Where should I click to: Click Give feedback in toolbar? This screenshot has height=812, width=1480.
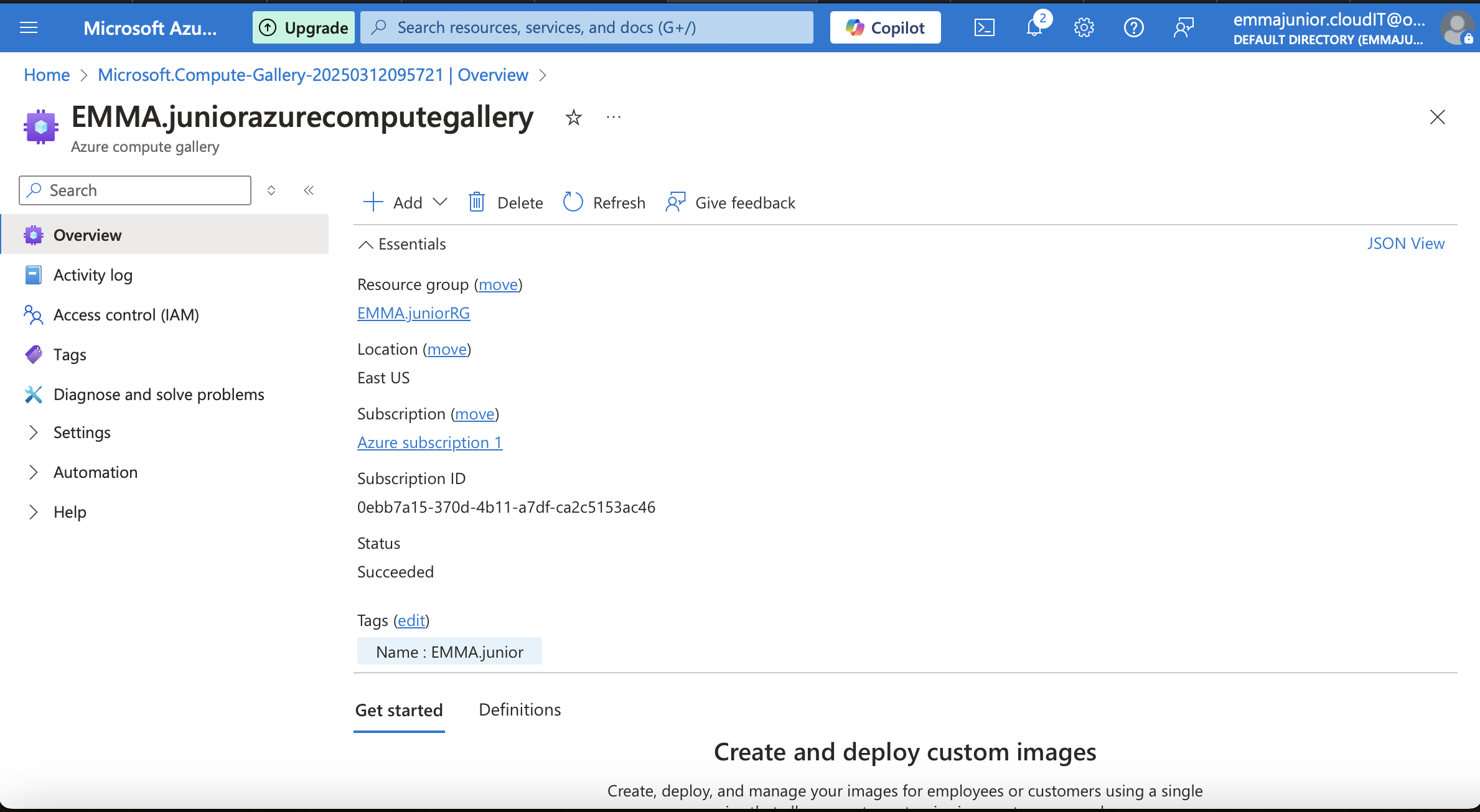[x=731, y=202]
